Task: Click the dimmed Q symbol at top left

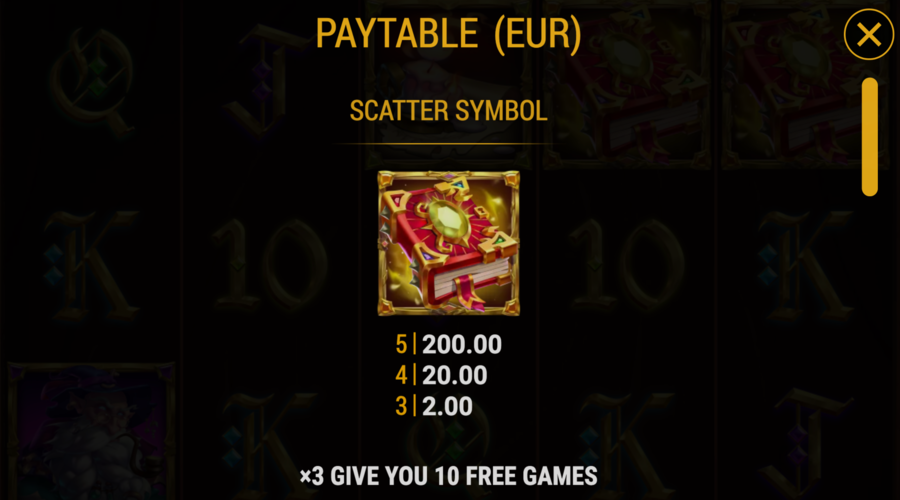Action: tap(92, 80)
